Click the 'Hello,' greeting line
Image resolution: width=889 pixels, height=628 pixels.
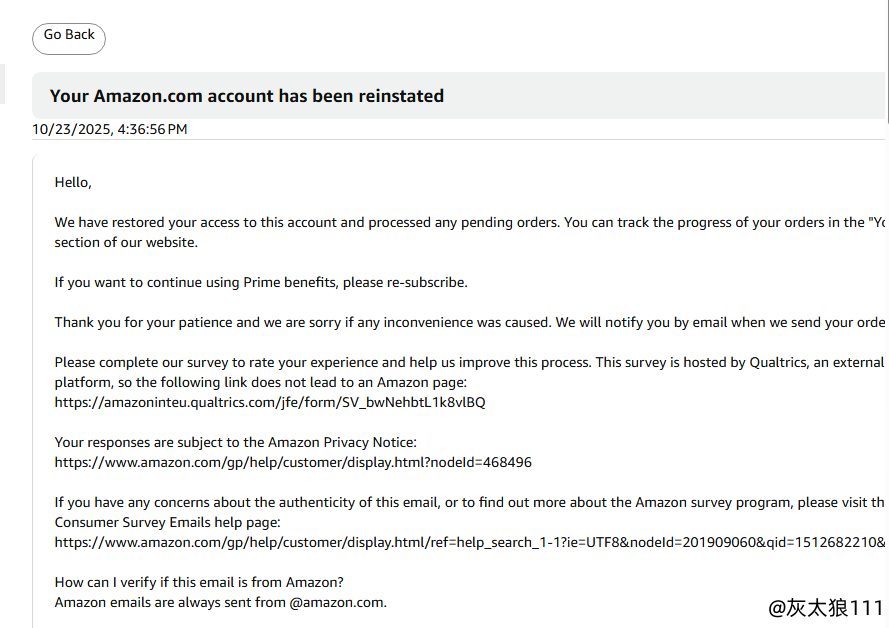pos(73,182)
